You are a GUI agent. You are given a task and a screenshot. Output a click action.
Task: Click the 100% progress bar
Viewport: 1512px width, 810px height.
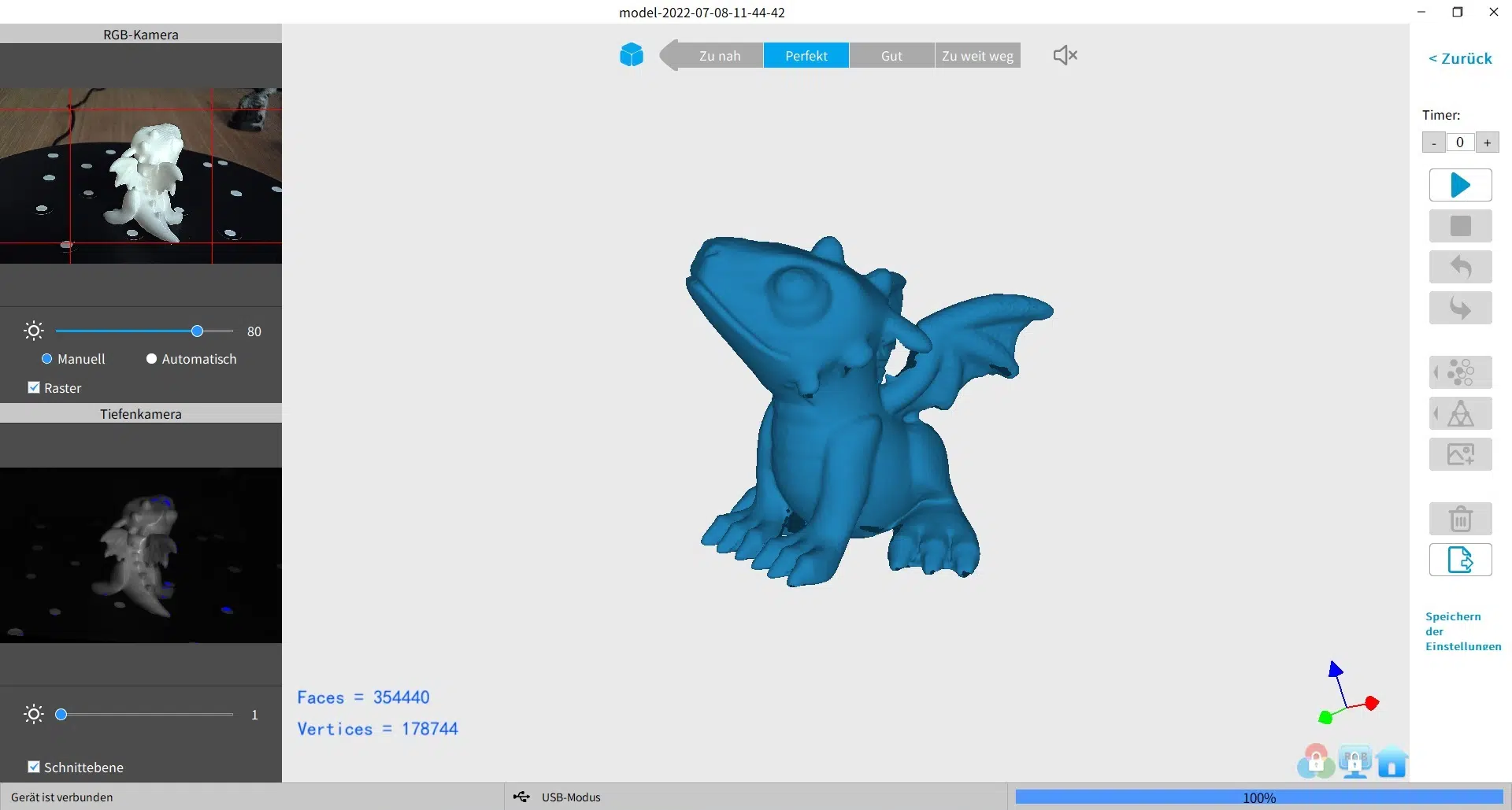pyautogui.click(x=1259, y=797)
